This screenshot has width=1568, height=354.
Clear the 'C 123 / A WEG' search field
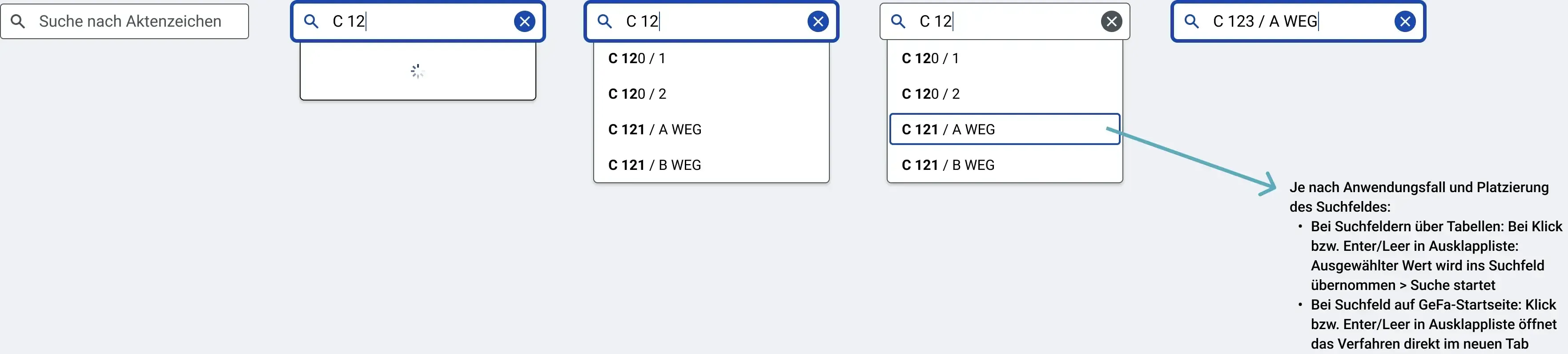(1405, 21)
